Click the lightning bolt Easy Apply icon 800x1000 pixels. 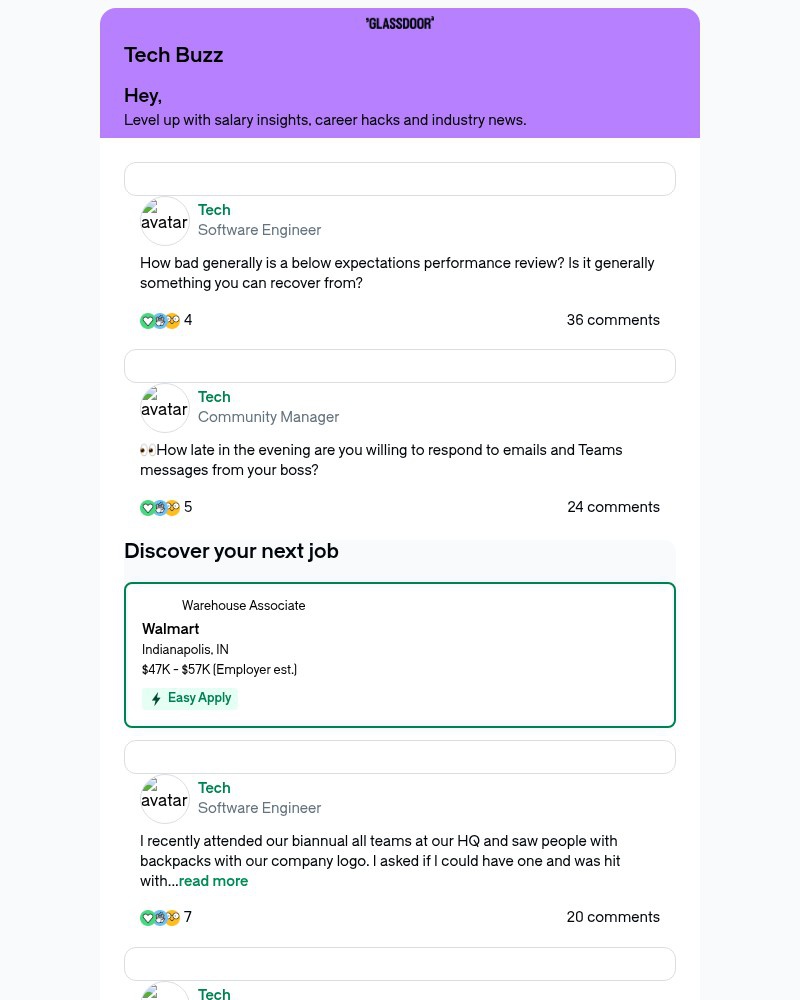pyautogui.click(x=156, y=698)
